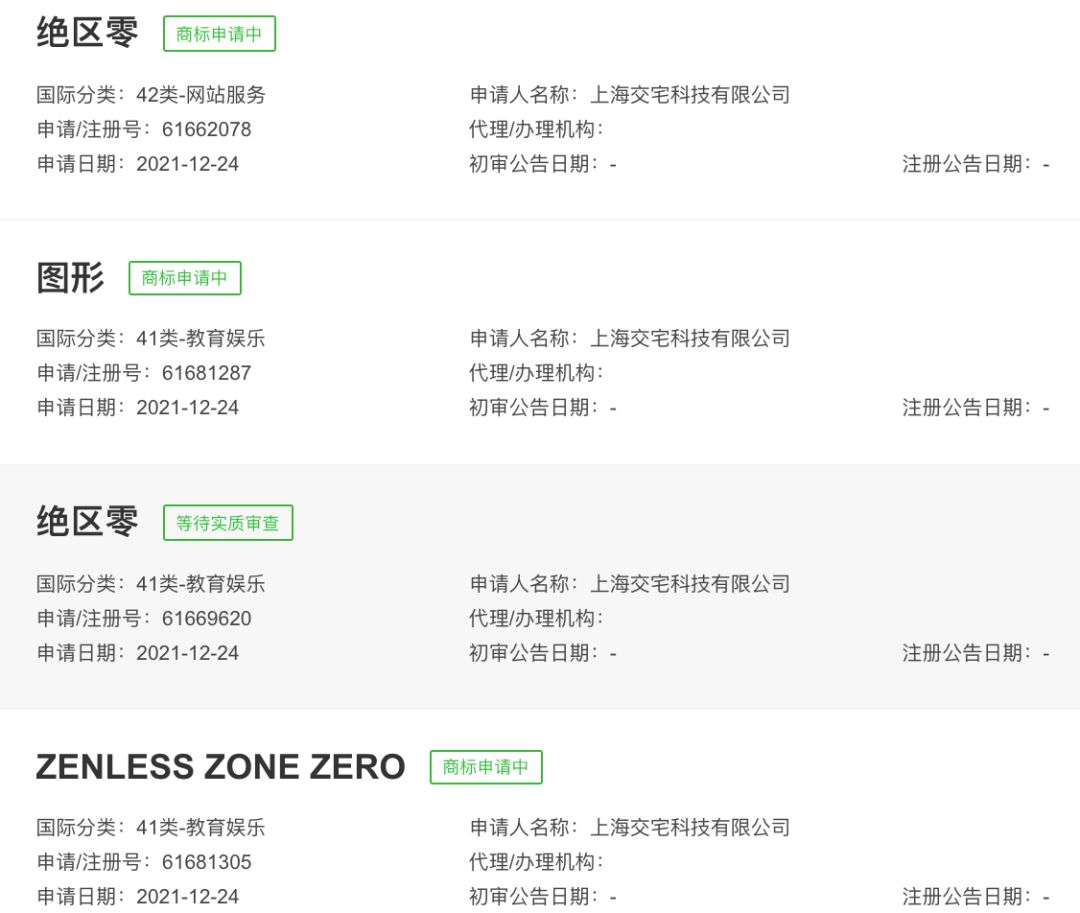Click 注册公告日期 label in highlighted 绝区零 entry
Image resolution: width=1080 pixels, height=913 pixels.
[x=966, y=653]
